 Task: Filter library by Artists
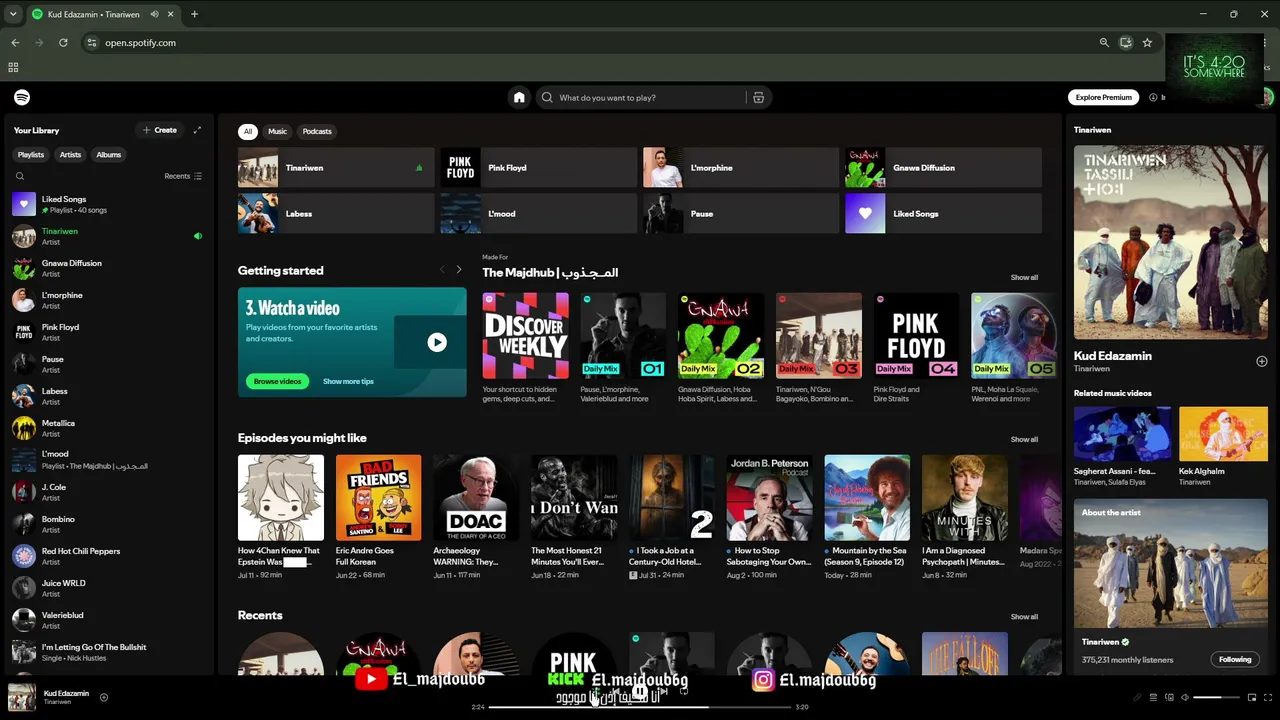point(70,155)
